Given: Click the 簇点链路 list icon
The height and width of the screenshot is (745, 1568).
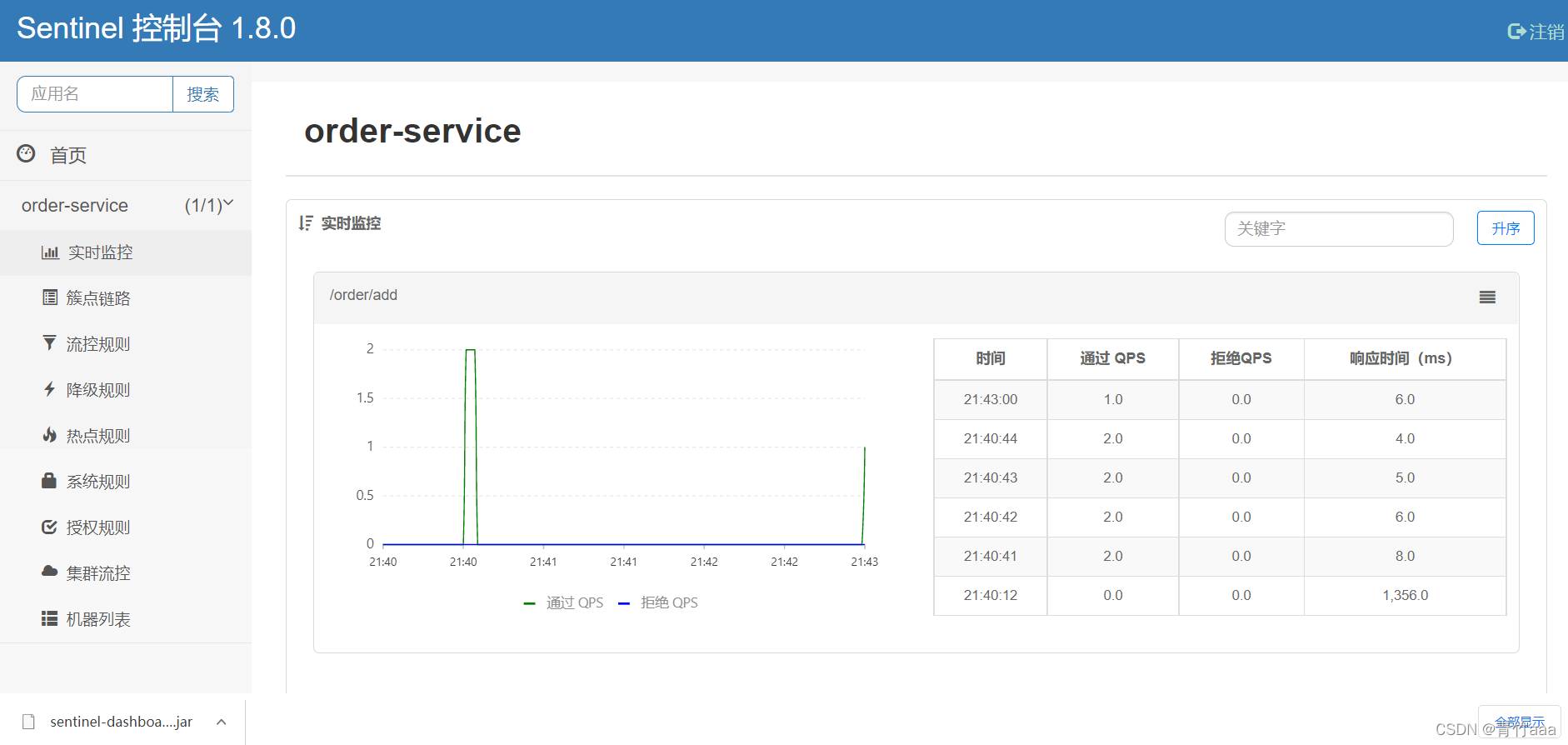Looking at the screenshot, I should [50, 297].
